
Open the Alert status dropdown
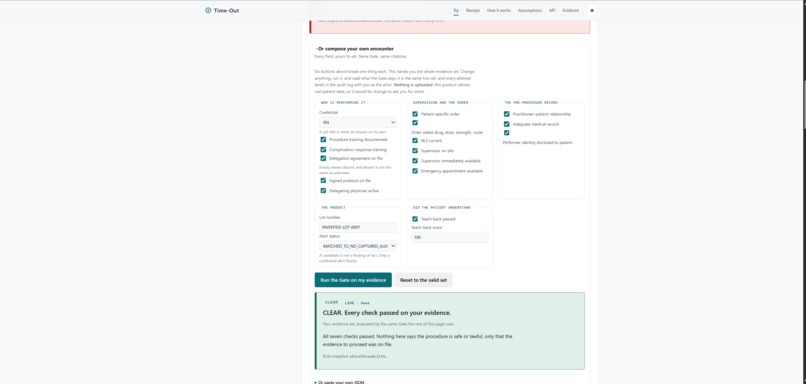pos(358,246)
